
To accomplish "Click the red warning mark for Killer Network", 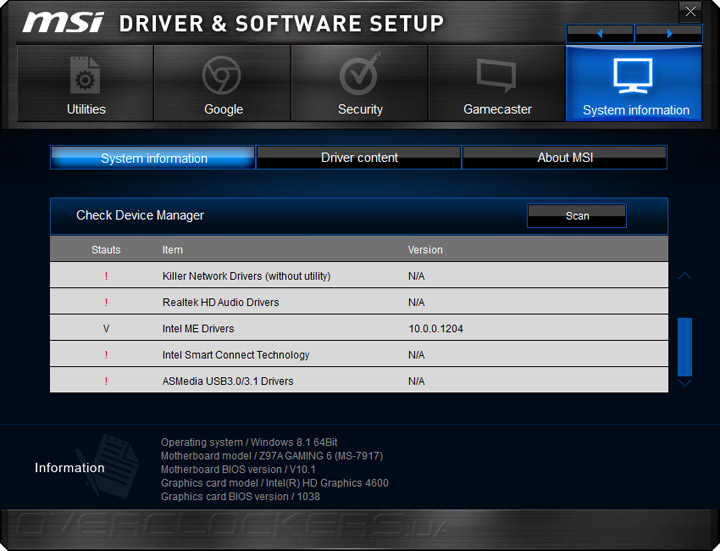I will [x=106, y=276].
